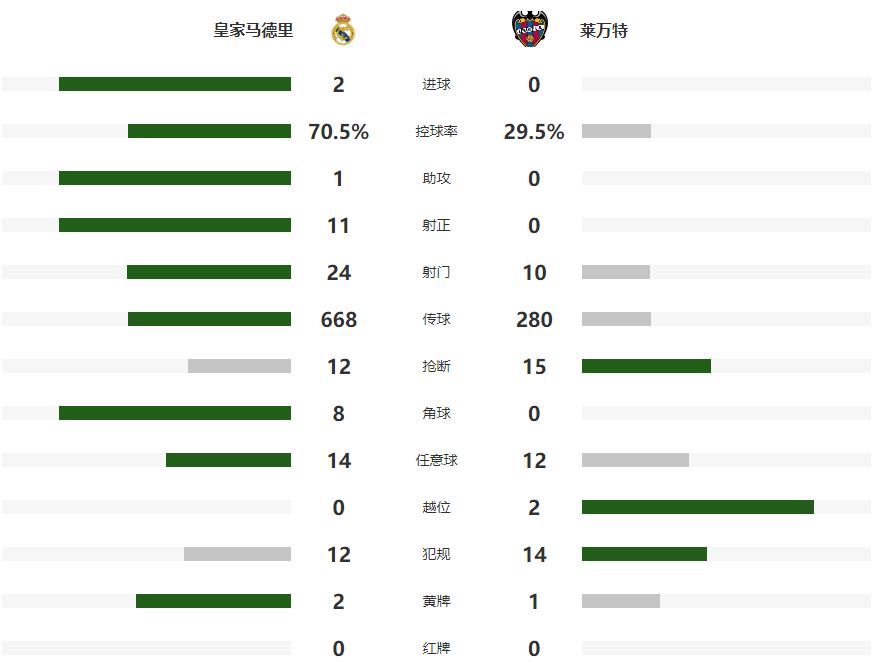This screenshot has height=662, width=883.
Task: Click Real Madrid's 70.5% possession value
Action: (338, 132)
